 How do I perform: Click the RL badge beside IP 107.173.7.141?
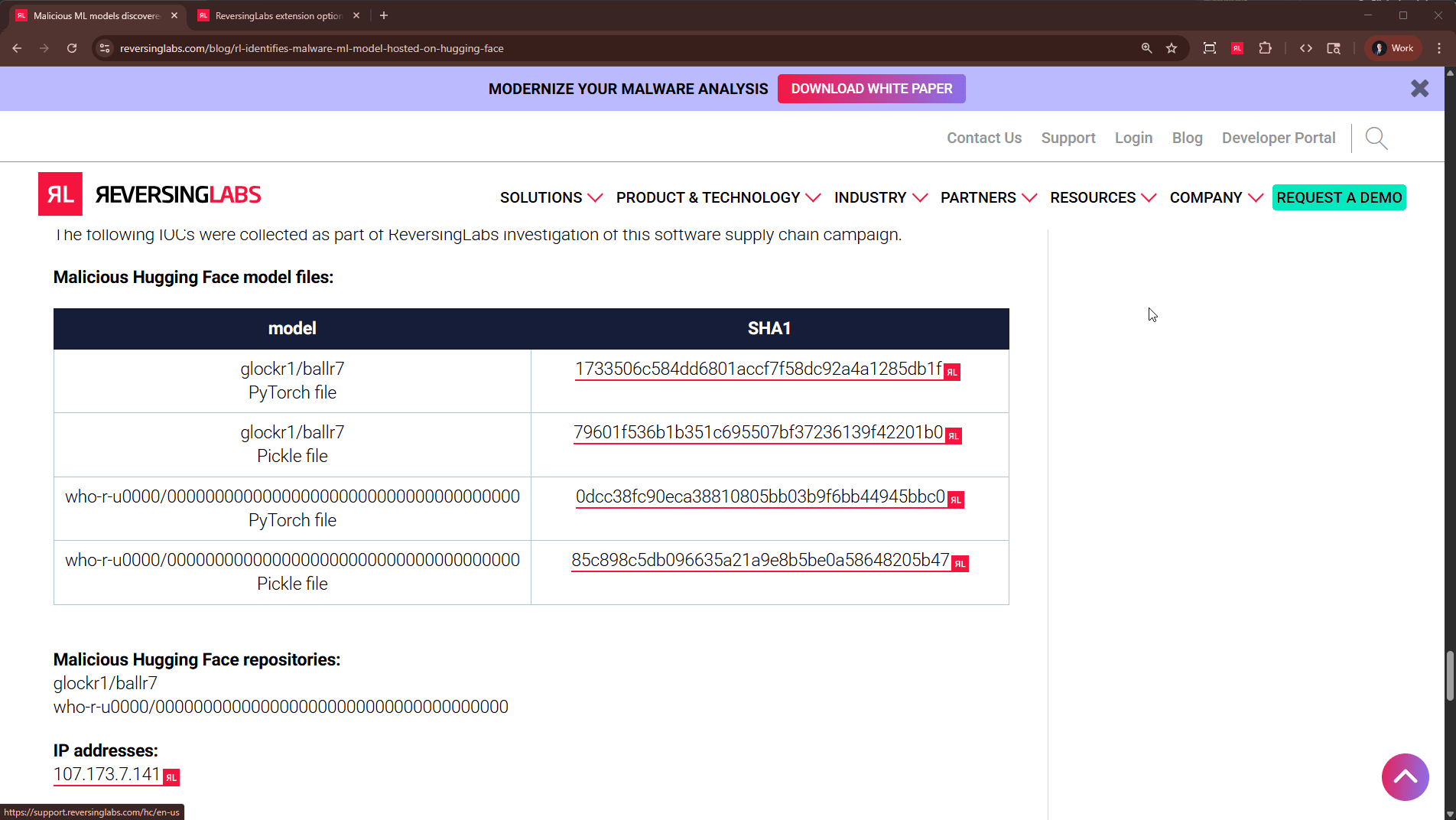171,777
